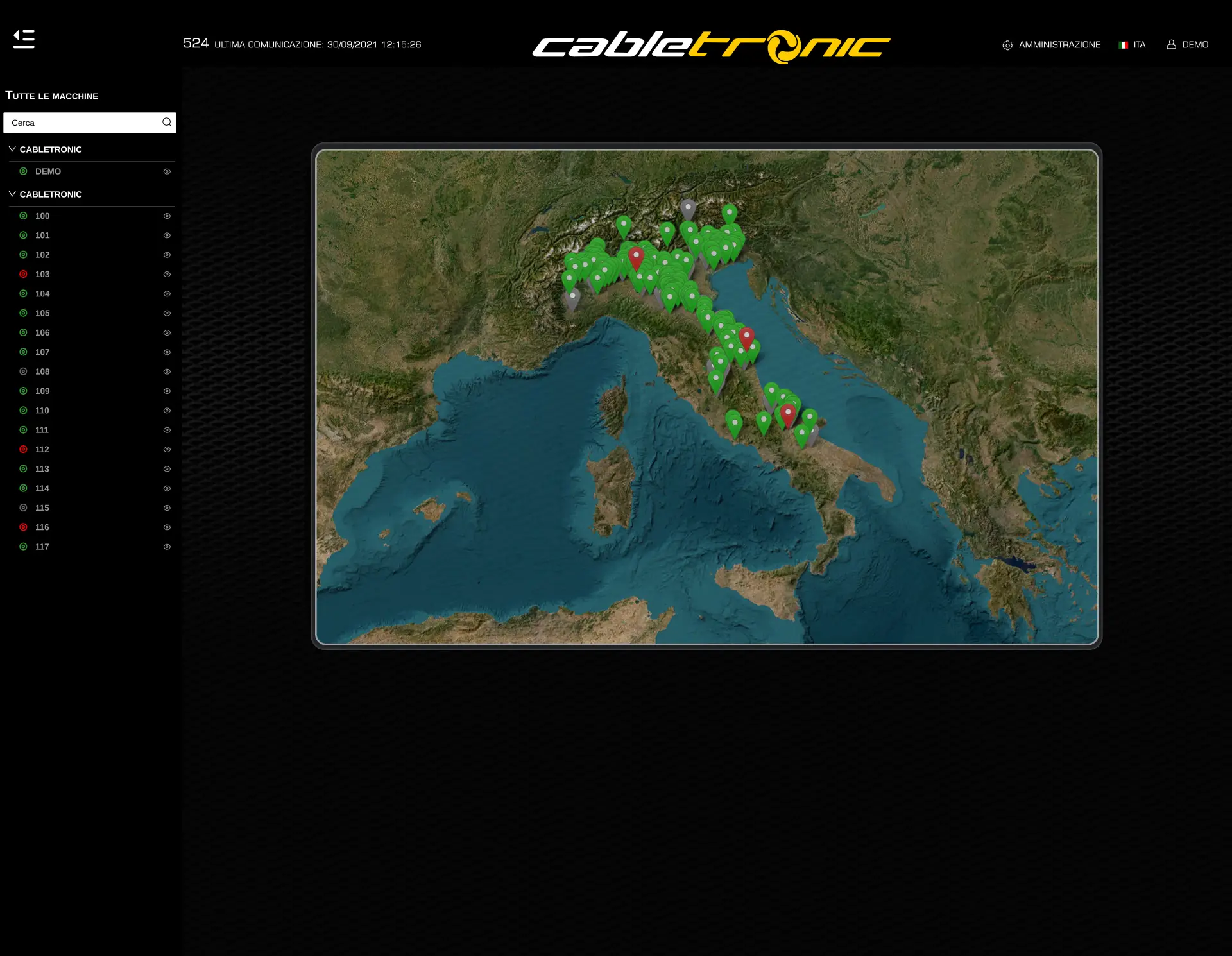
Task: Open the ITA language selector
Action: 1139,45
